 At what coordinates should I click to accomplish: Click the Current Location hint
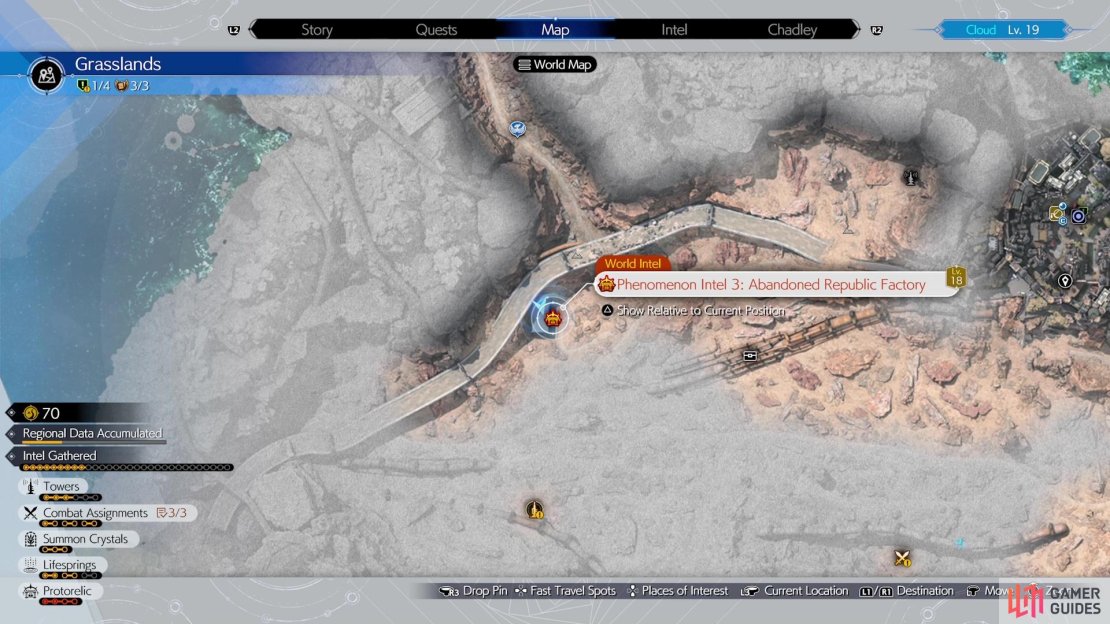pyautogui.click(x=794, y=591)
